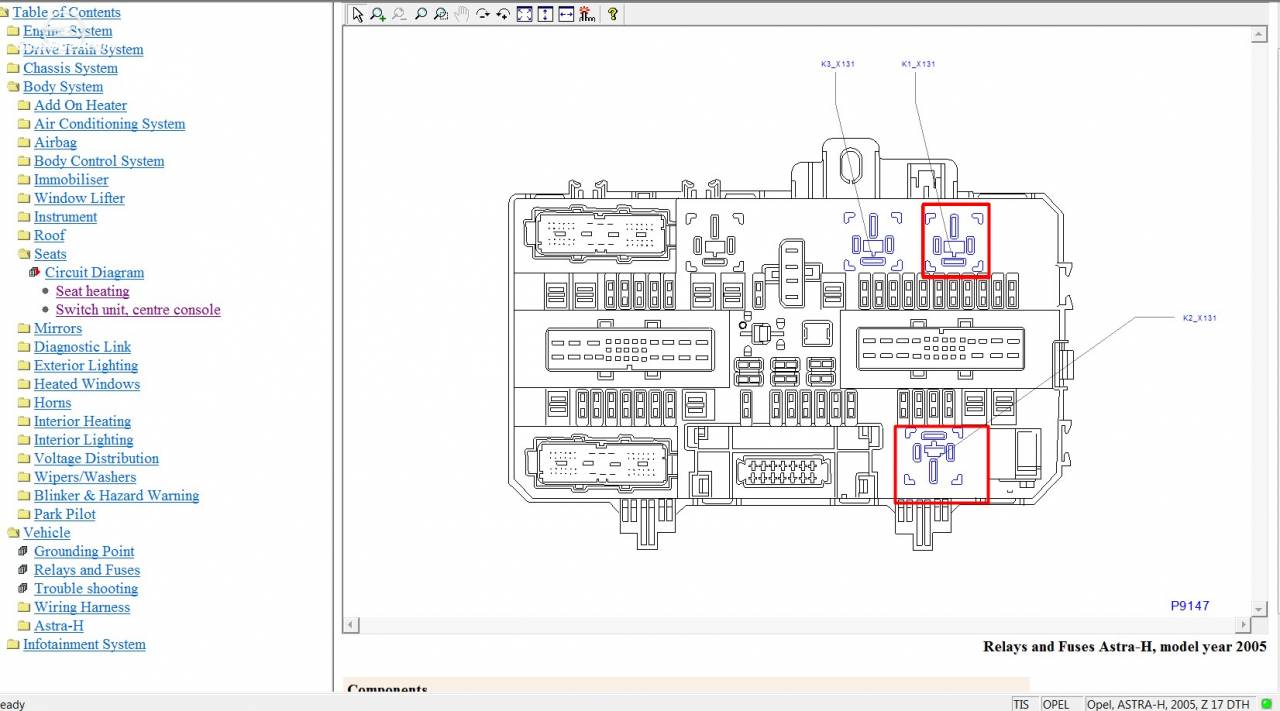Collapse the Seats folder icon
1280x711 pixels.
pos(24,254)
